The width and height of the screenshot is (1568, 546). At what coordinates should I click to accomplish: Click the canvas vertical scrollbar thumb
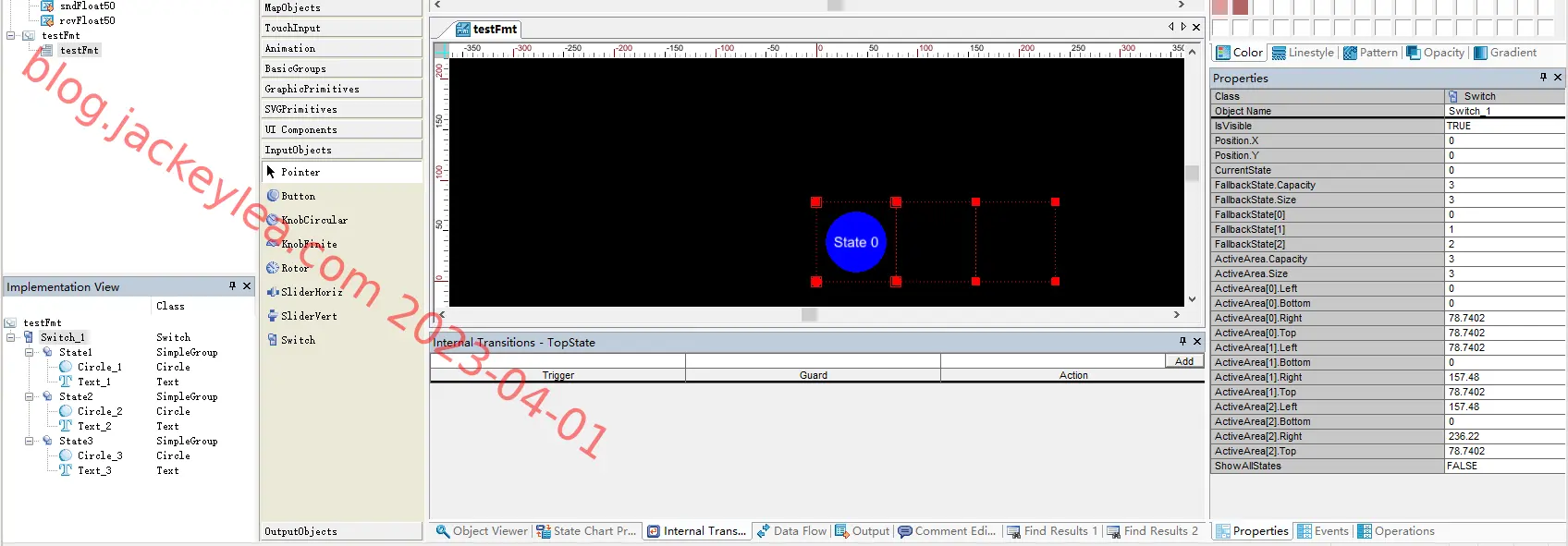(1192, 173)
